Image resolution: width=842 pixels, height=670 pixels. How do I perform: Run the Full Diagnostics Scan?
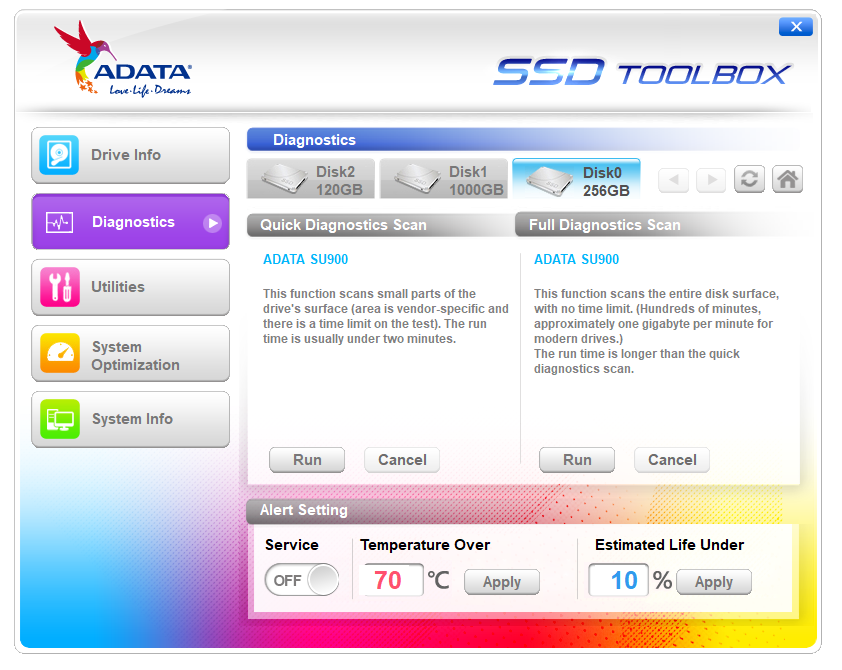click(577, 460)
